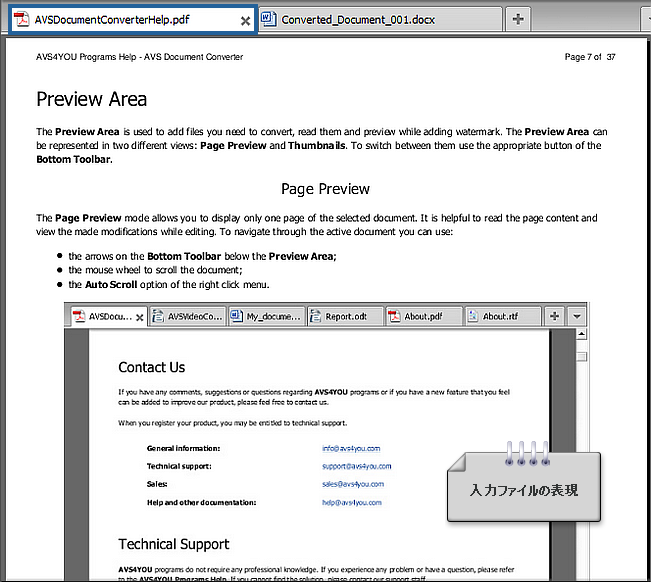Open the tab list dropdown arrow in embedded preview
Screen dimensions: 651x582
[577, 316]
